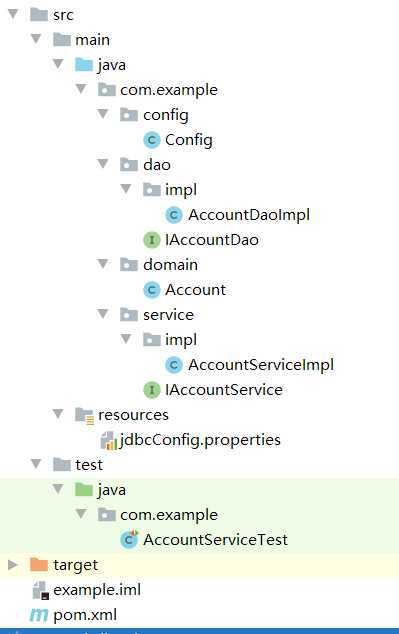This screenshot has height=634, width=399.
Task: Select the main folder label
Action: pyautogui.click(x=92, y=40)
